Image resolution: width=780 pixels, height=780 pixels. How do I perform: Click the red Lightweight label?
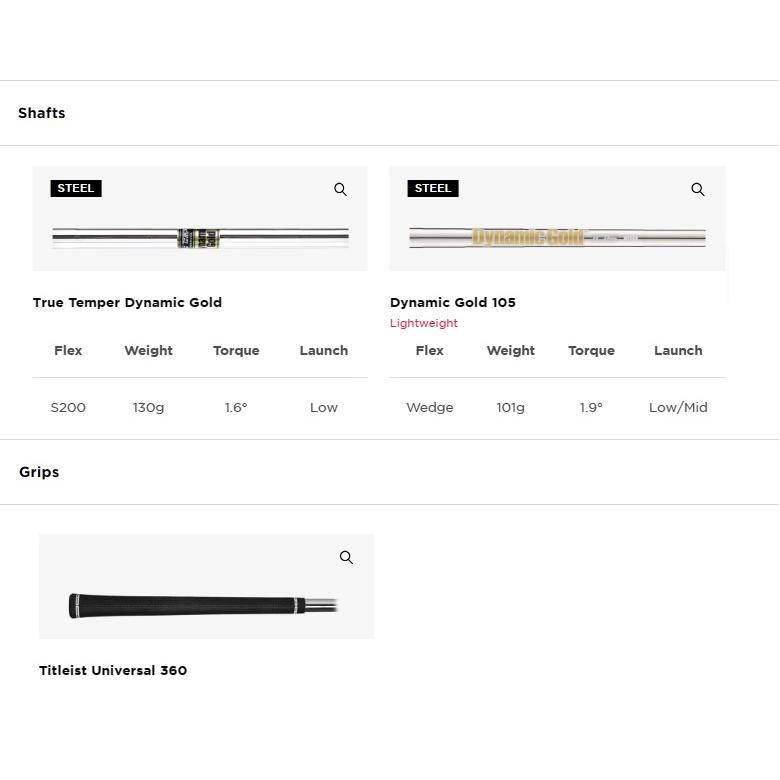coord(424,323)
